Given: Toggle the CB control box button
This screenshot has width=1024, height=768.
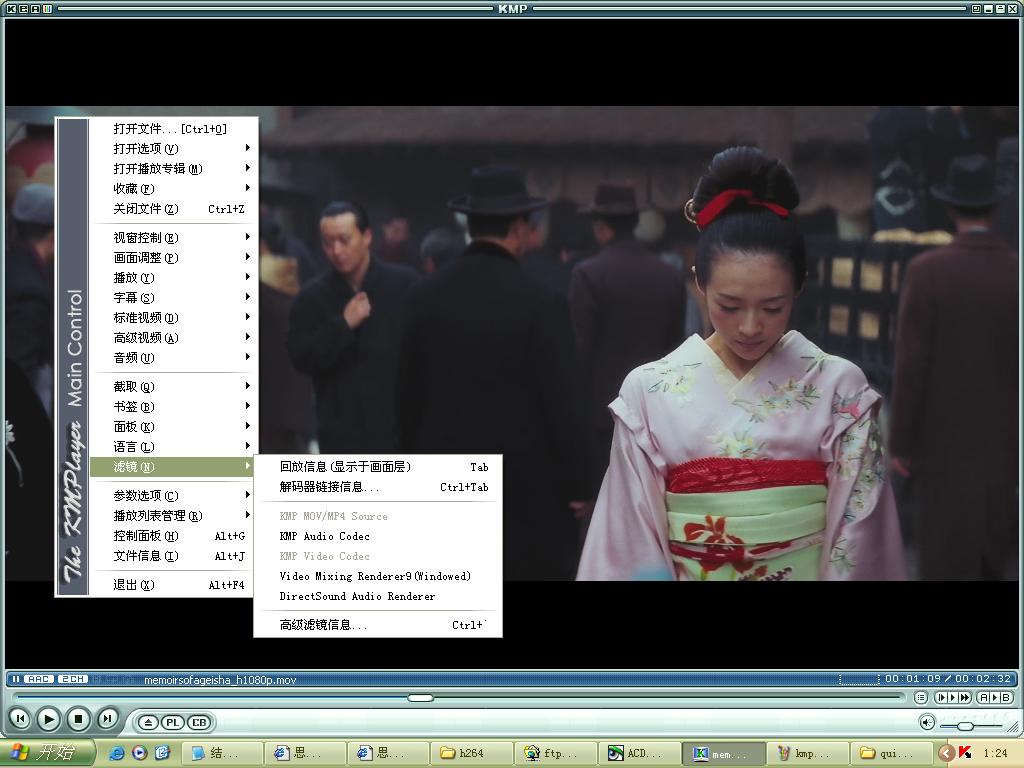Looking at the screenshot, I should tap(199, 722).
